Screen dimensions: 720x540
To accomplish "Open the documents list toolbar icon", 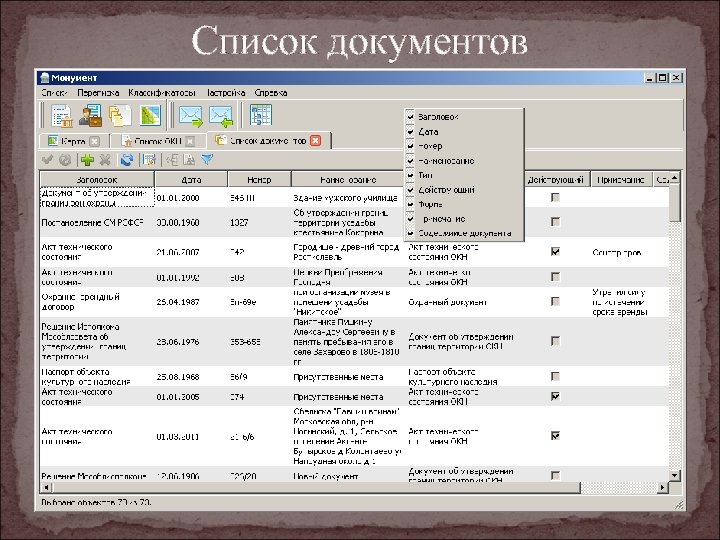I will (120, 115).
